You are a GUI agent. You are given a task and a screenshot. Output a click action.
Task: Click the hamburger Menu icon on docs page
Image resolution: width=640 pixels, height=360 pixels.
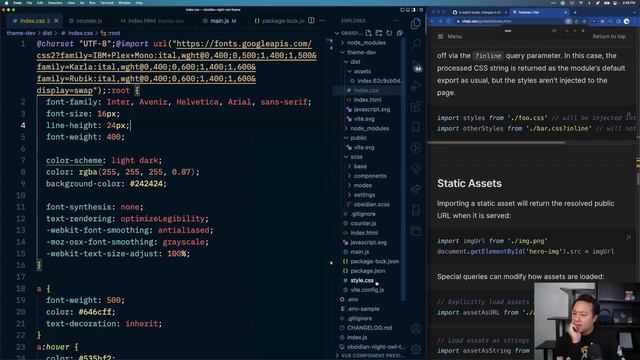point(440,36)
